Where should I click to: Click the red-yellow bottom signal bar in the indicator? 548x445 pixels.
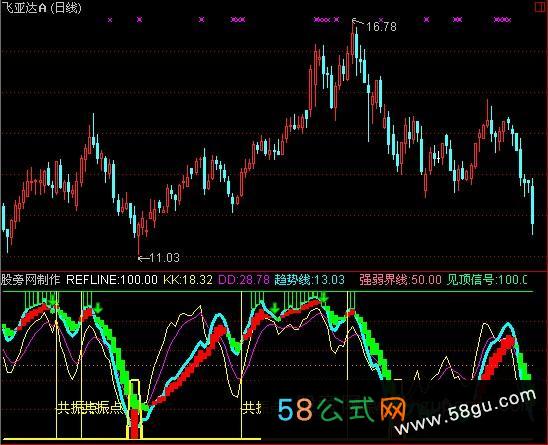[x=135, y=409]
